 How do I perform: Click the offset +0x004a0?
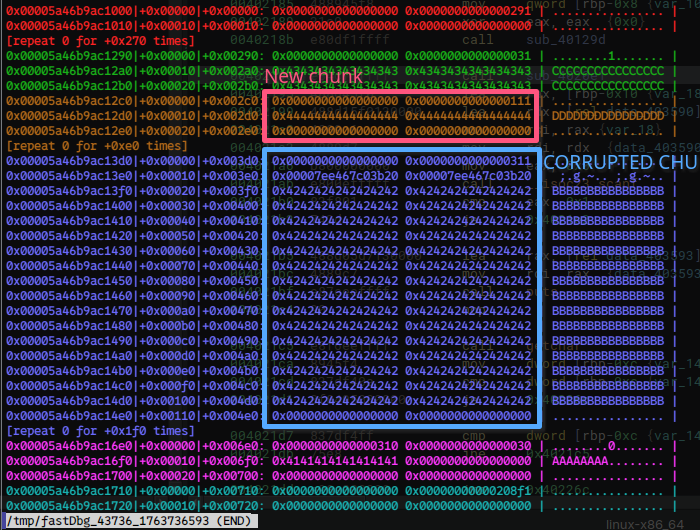point(231,356)
